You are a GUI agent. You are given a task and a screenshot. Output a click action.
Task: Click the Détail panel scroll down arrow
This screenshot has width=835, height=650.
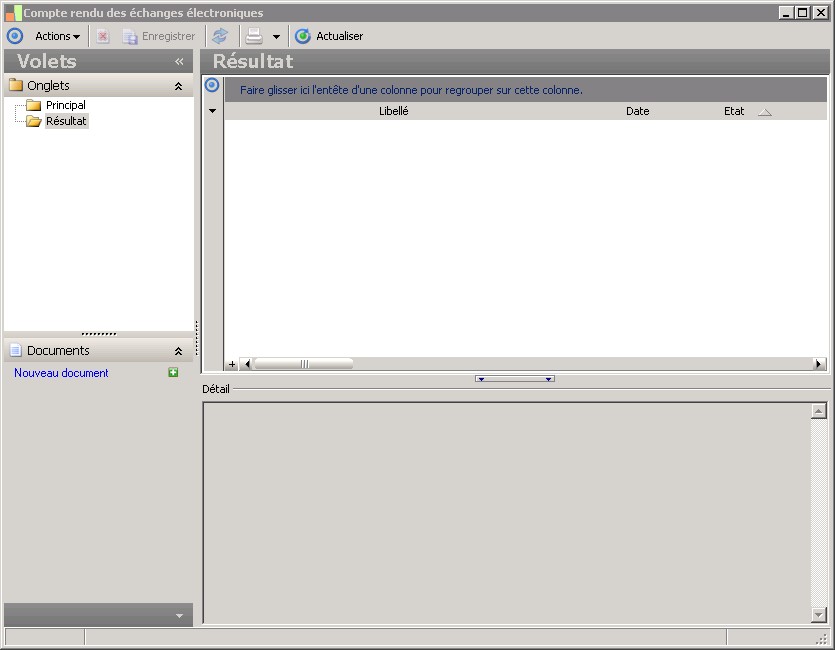pyautogui.click(x=818, y=615)
